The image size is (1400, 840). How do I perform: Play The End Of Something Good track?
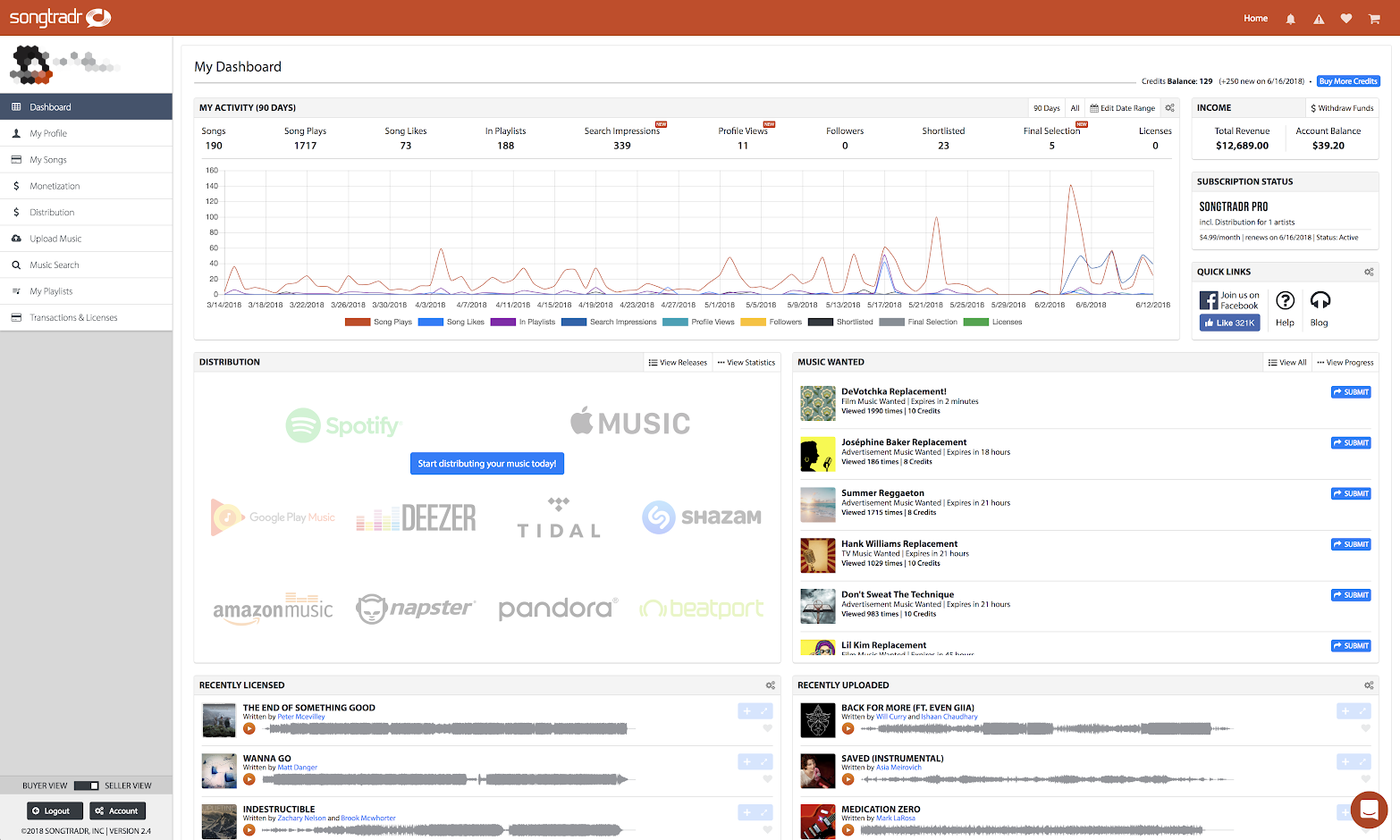coord(249,728)
